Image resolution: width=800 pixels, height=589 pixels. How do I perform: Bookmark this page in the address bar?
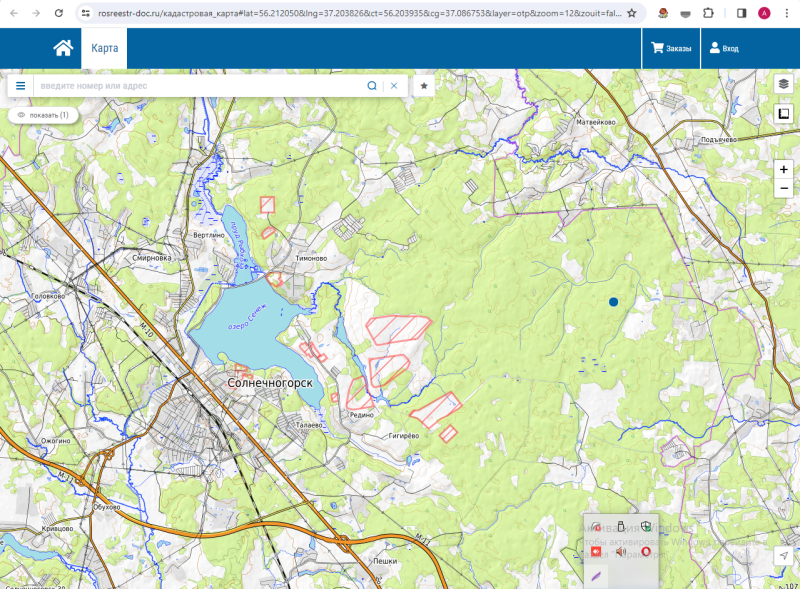pyautogui.click(x=632, y=13)
